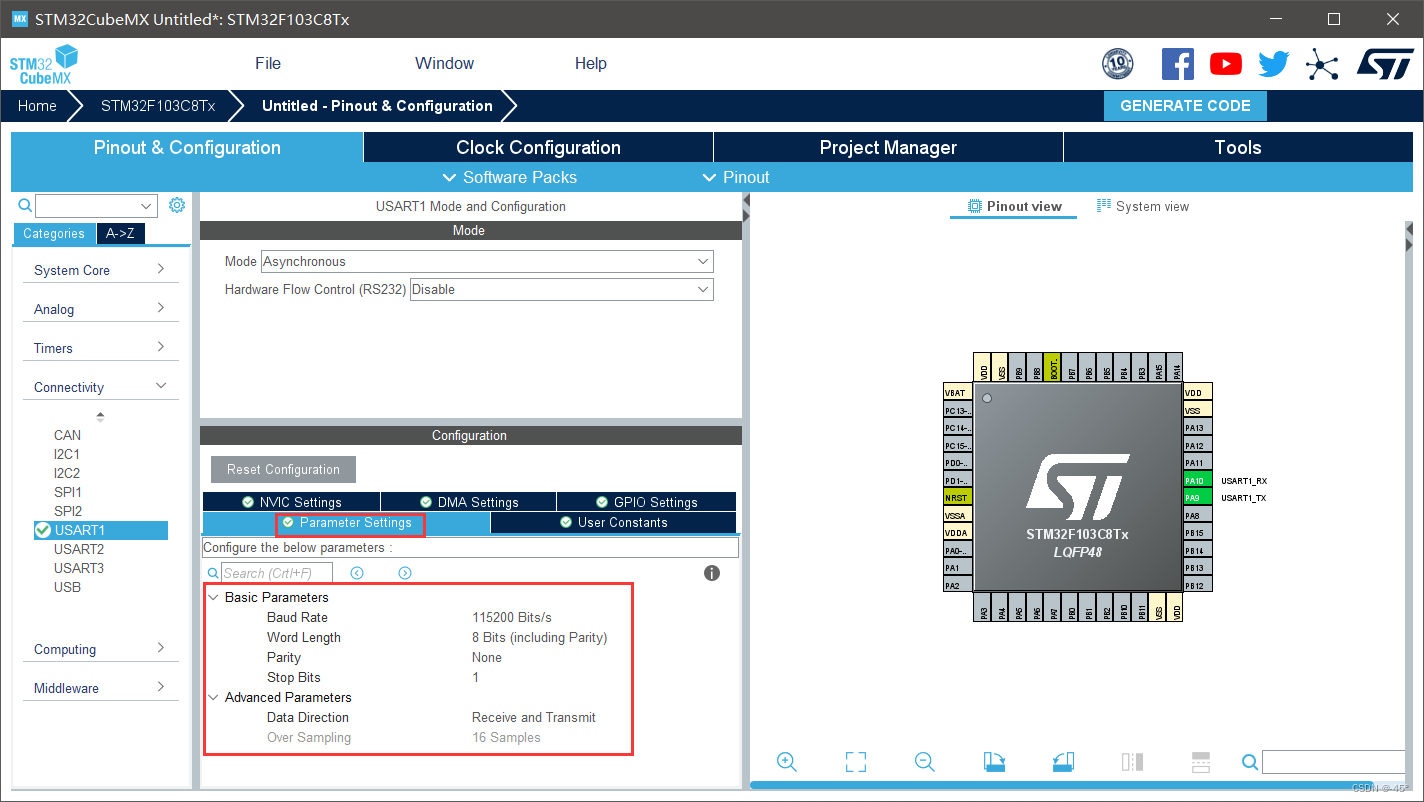1424x802 pixels.
Task: Go to next parameter search result
Action: 405,573
